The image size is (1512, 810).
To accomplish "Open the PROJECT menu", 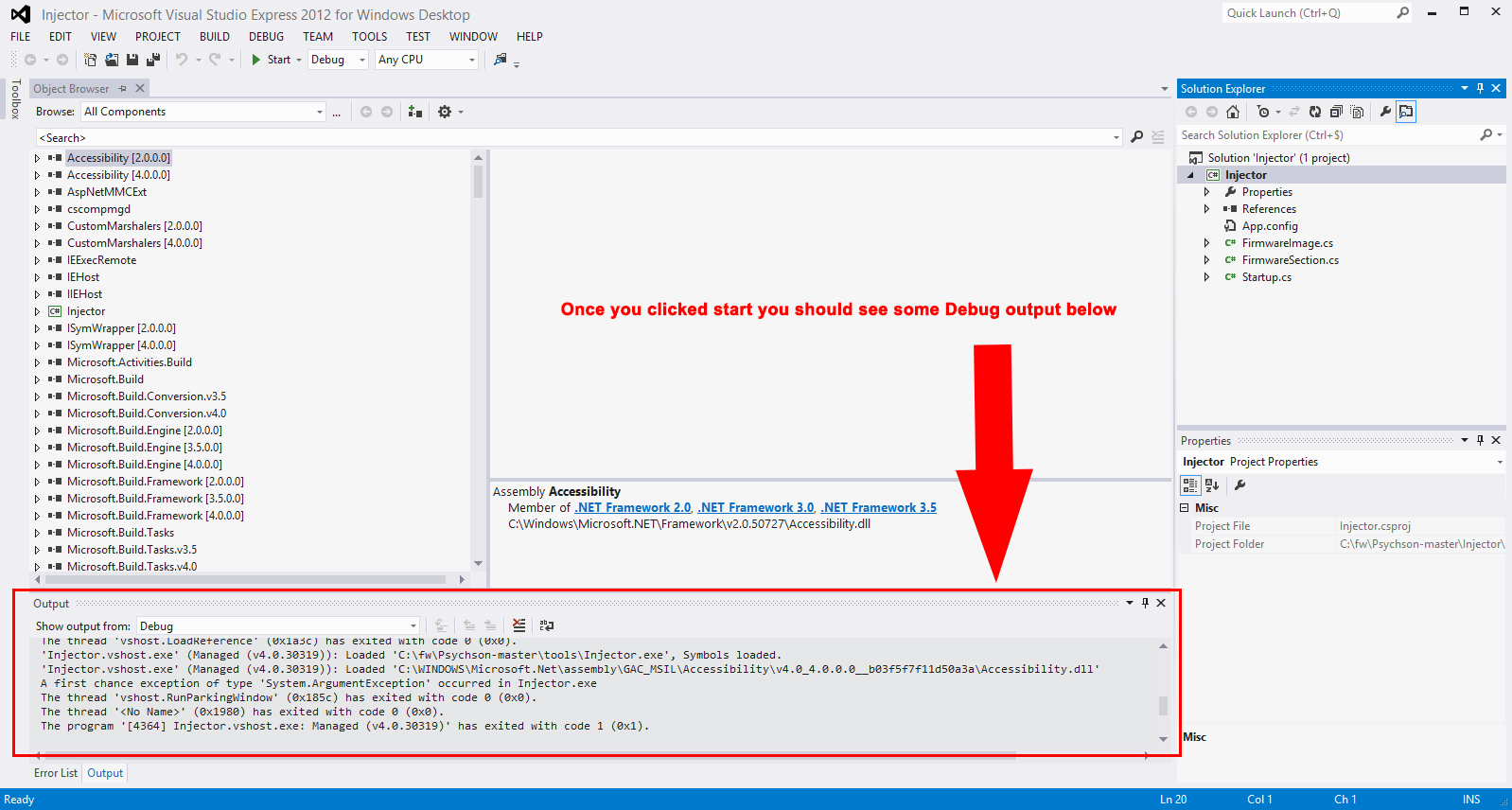I will [x=158, y=37].
